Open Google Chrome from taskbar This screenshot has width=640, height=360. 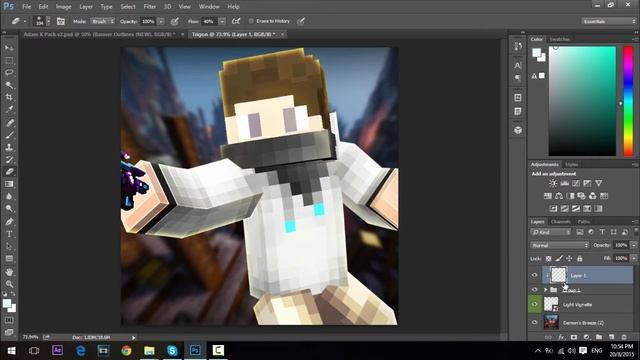[126, 350]
